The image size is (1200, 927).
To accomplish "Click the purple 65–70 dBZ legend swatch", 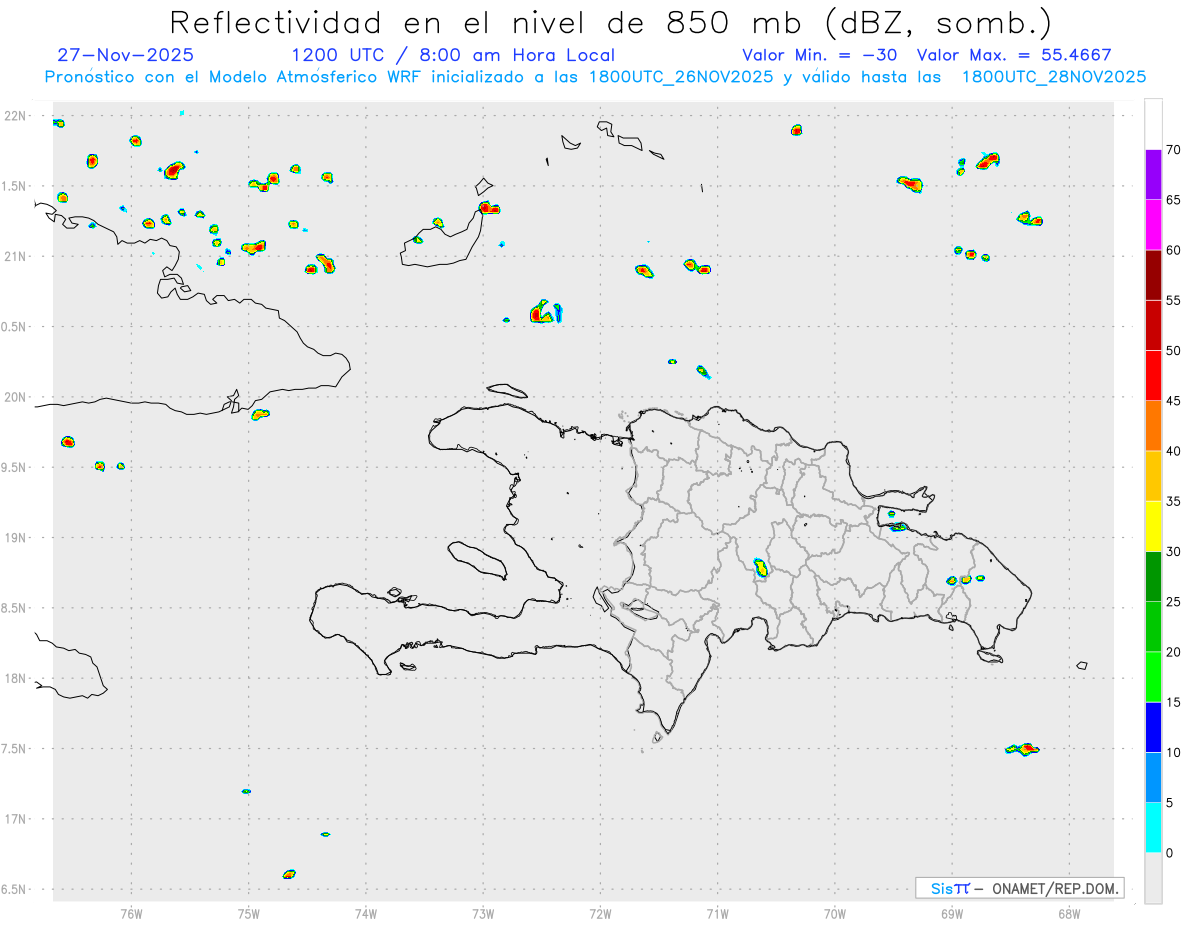I will coord(1153,174).
